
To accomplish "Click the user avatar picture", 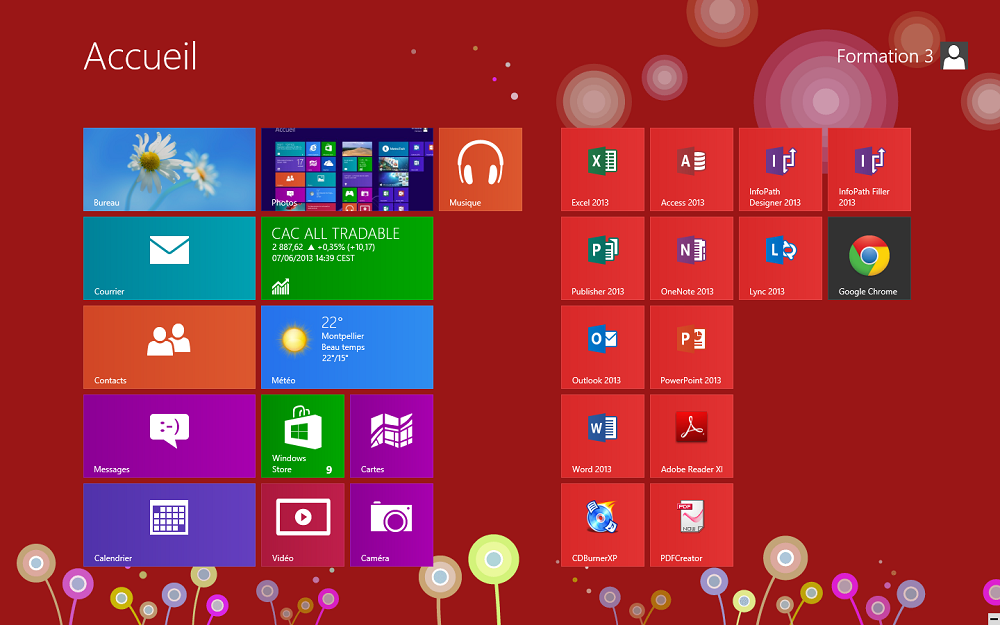I will (954, 56).
